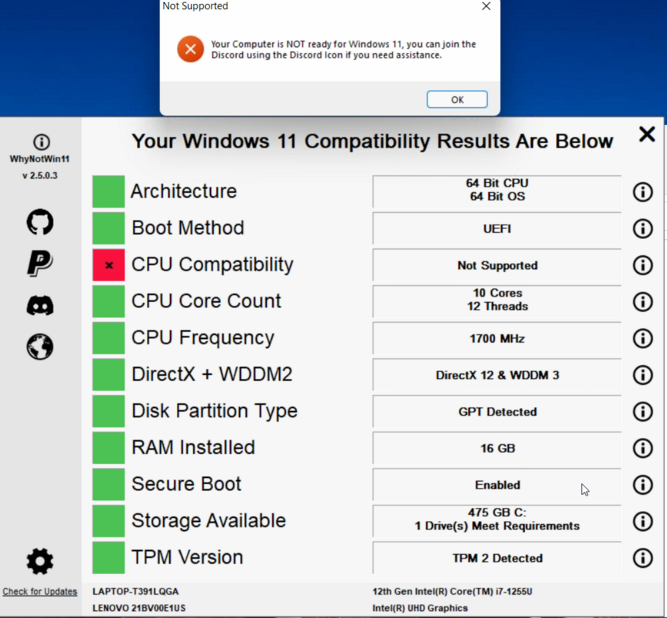This screenshot has height=618, width=667.
Task: Select the '64 Bit CPU 64 Bit OS' result
Action: 497,191
